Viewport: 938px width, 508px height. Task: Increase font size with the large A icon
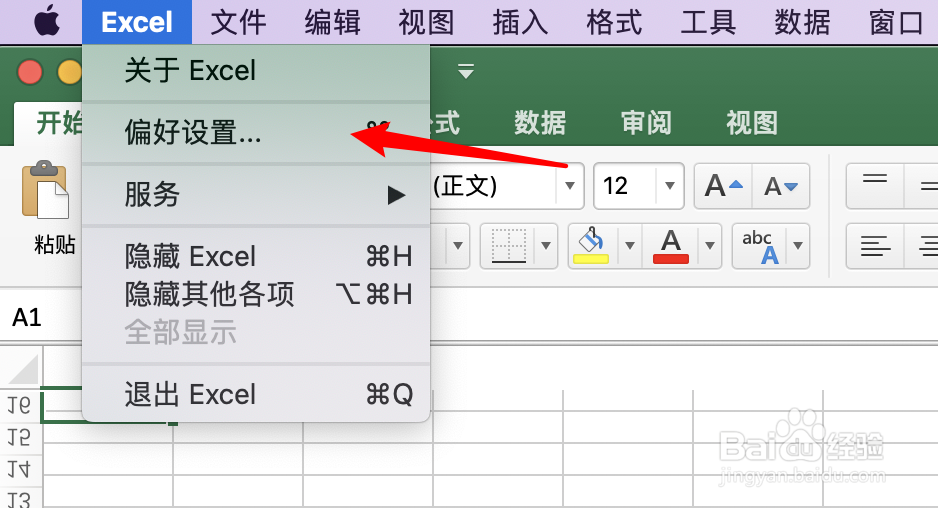(723, 186)
